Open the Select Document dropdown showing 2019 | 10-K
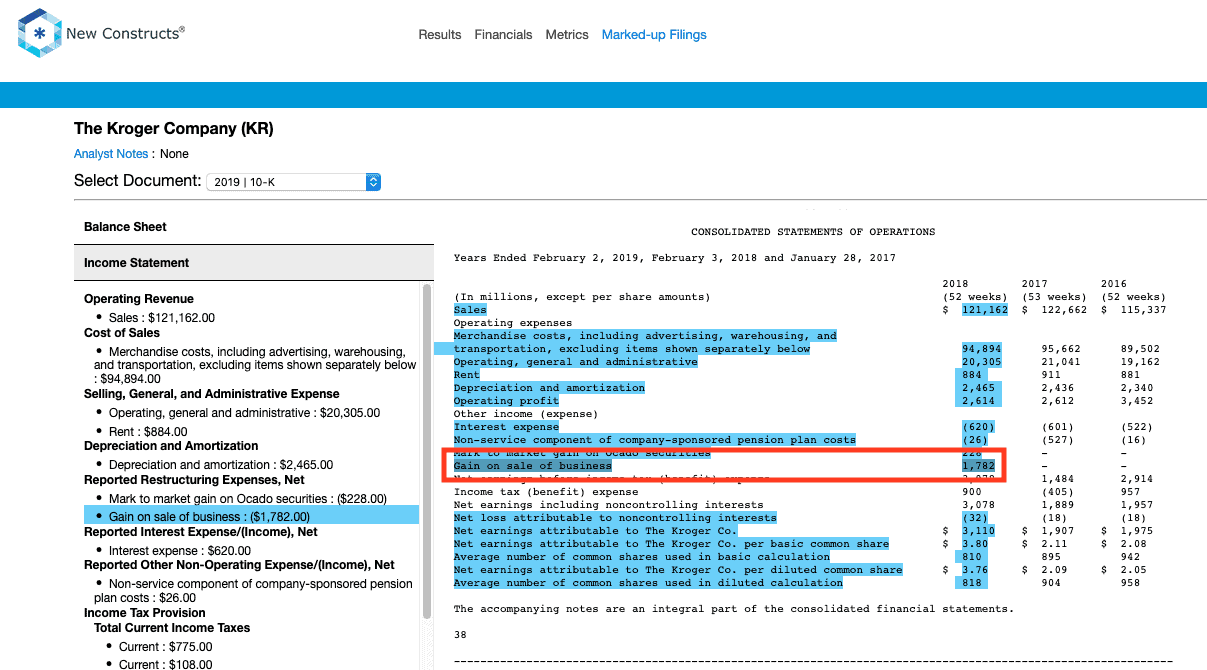The image size is (1207, 670). (293, 182)
